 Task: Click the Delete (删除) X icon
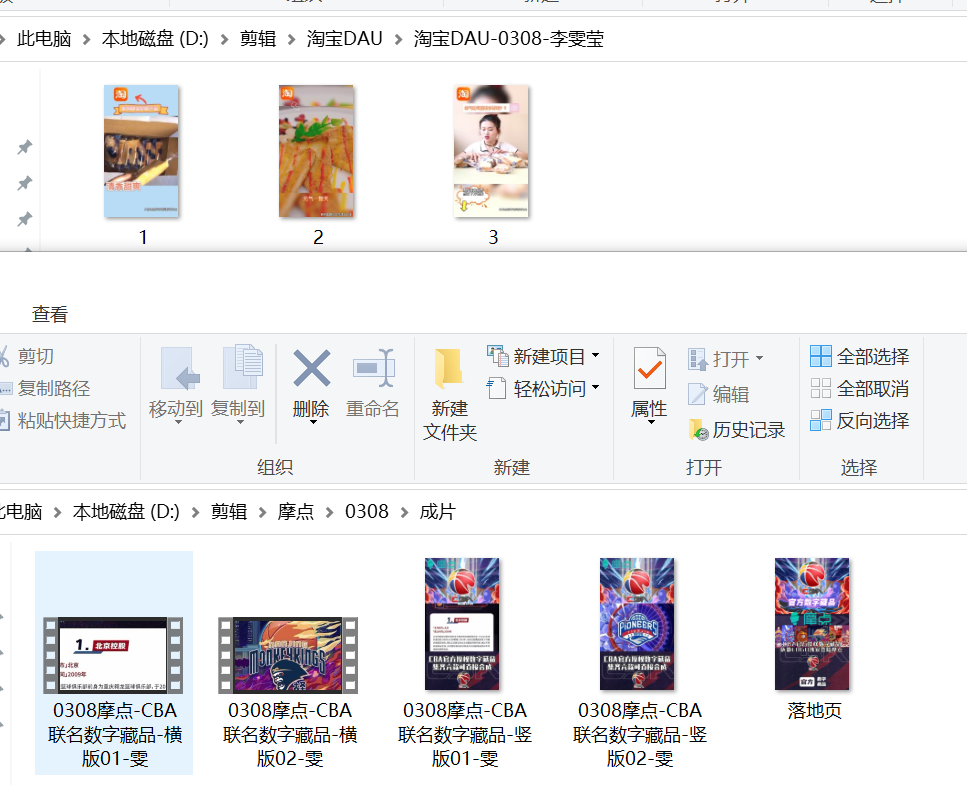click(x=311, y=368)
